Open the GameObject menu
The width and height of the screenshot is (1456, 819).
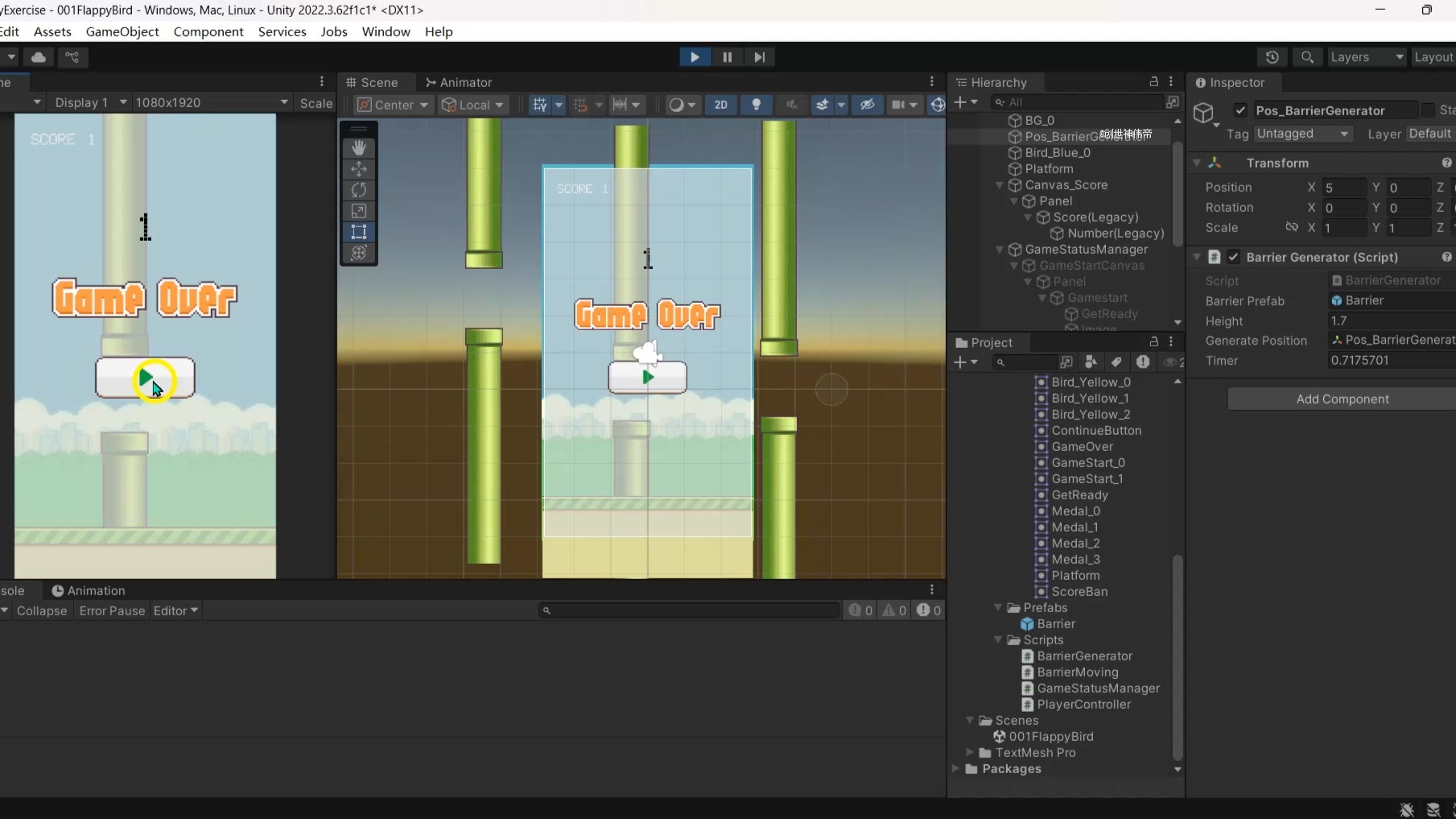(122, 31)
